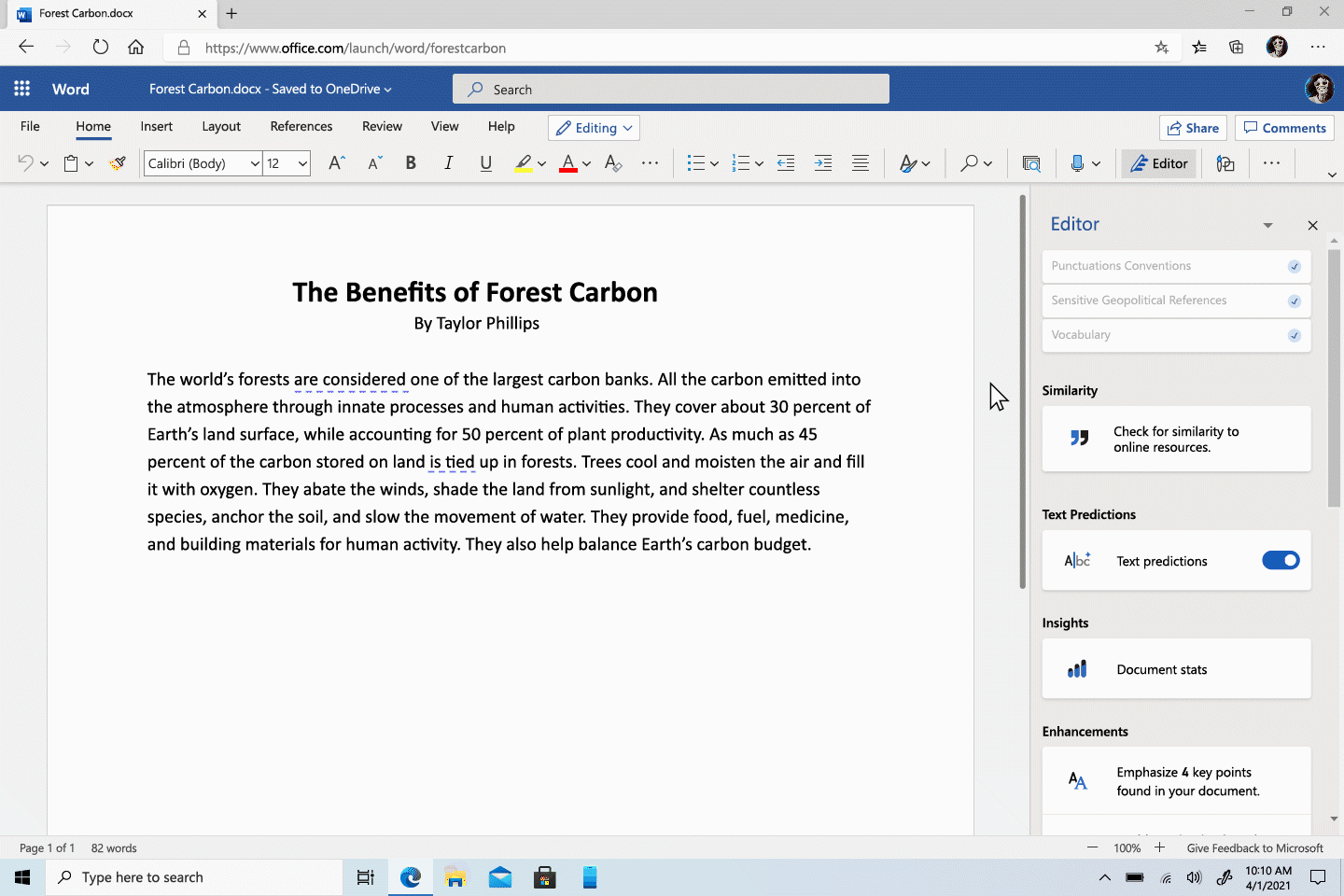Click the Vocabulary check mark
Image resolution: width=1344 pixels, height=896 pixels.
click(x=1294, y=335)
